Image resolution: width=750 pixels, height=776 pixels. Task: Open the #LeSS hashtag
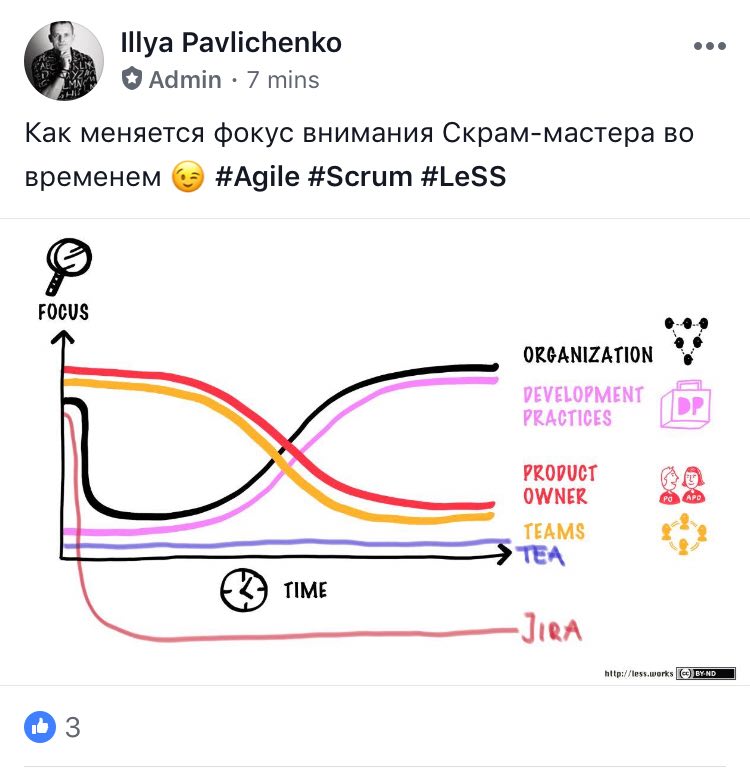click(463, 176)
